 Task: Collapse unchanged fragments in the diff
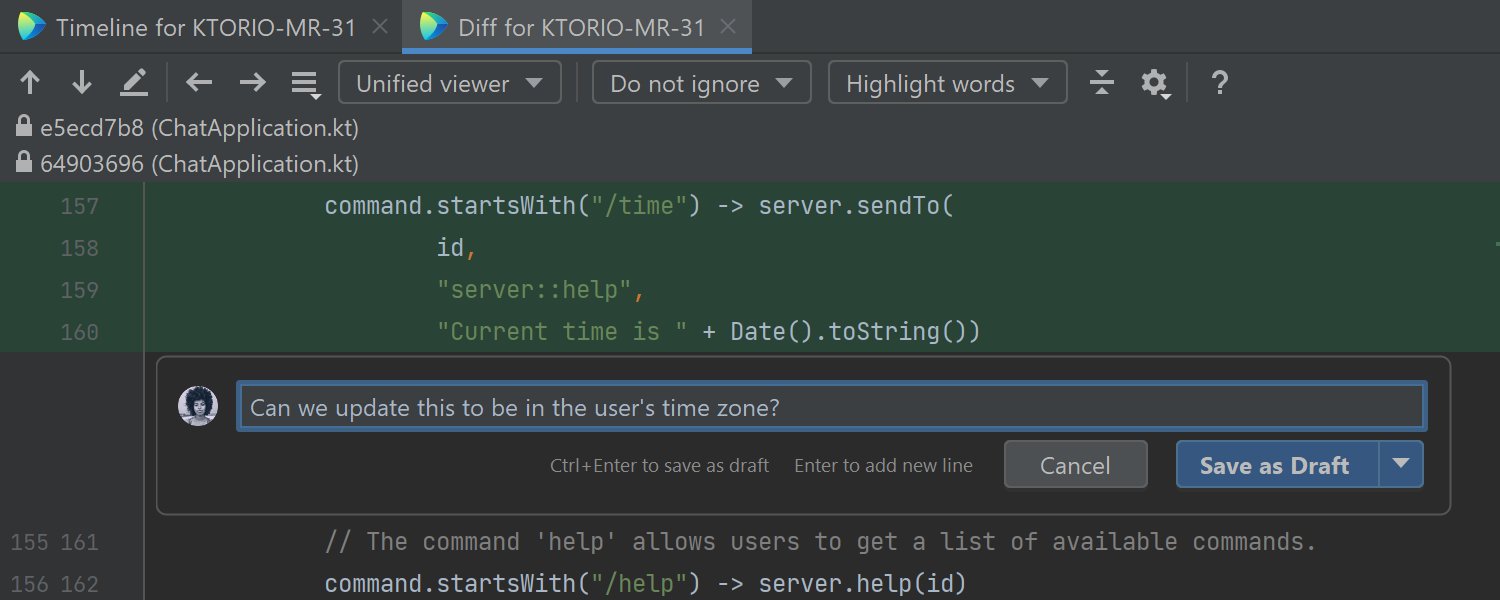tap(1101, 83)
